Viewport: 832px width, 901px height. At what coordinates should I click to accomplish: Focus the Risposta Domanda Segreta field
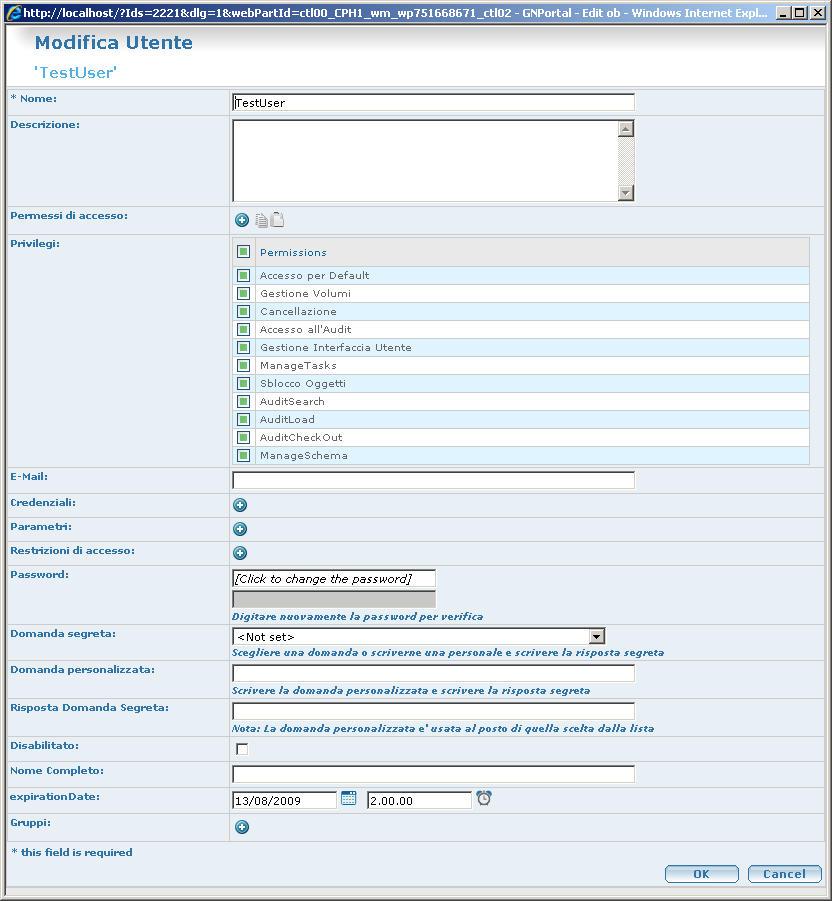pos(433,711)
